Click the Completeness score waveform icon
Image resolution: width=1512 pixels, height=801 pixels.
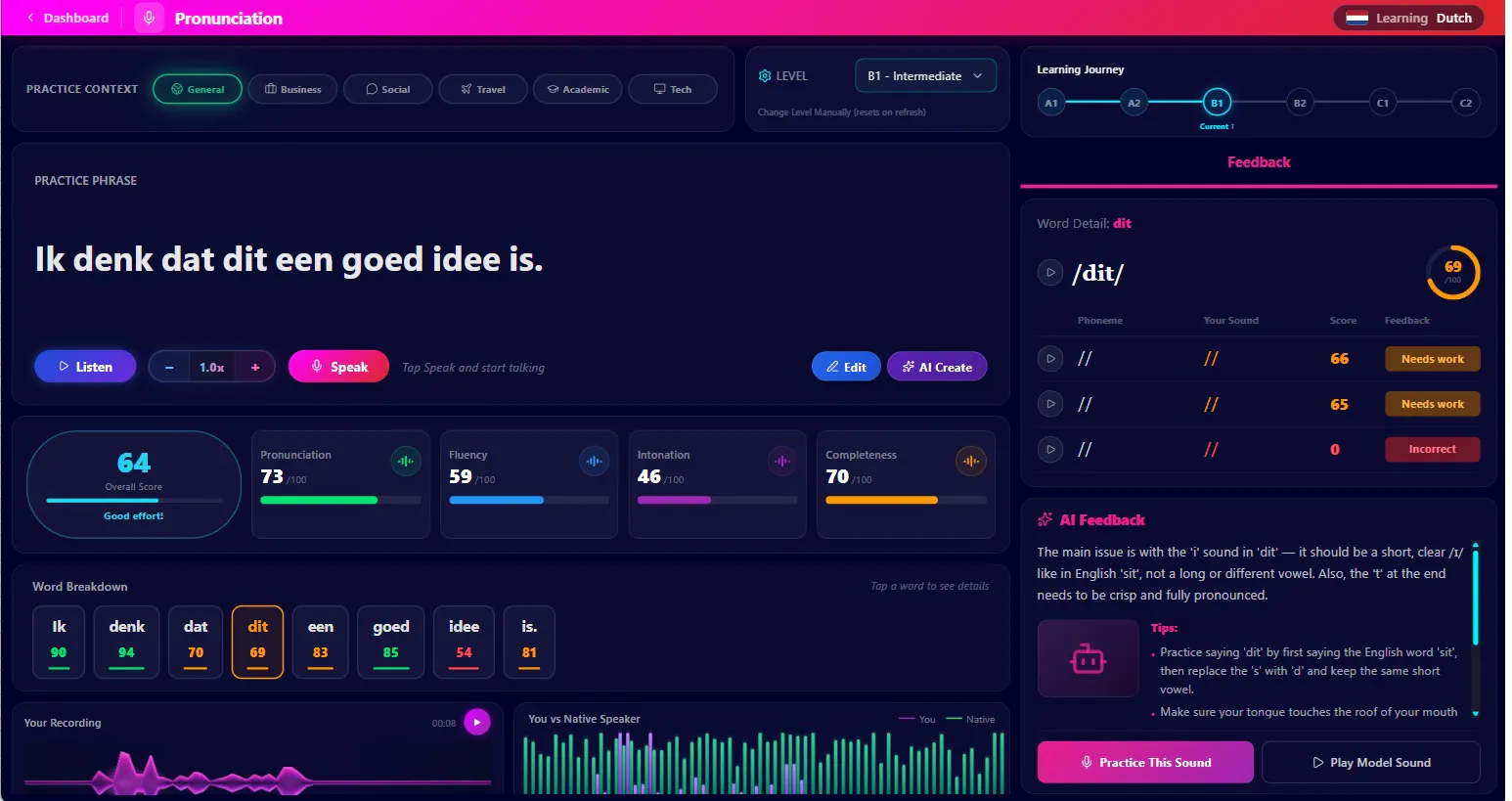[971, 461]
